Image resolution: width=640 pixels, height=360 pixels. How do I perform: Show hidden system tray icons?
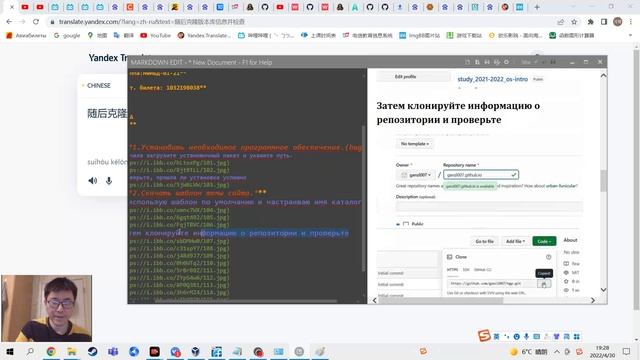click(x=557, y=351)
